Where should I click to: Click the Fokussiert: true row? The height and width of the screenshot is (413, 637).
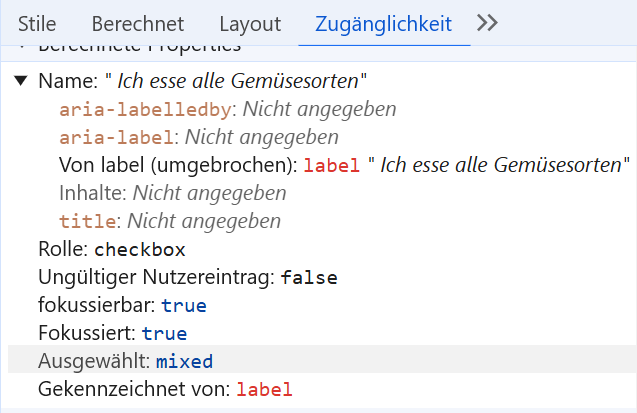tap(112, 333)
